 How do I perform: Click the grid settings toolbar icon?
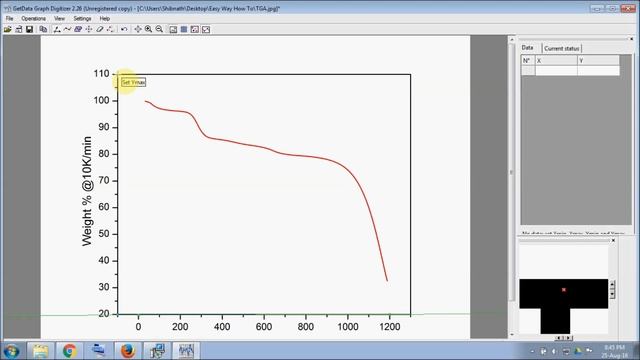(173, 29)
